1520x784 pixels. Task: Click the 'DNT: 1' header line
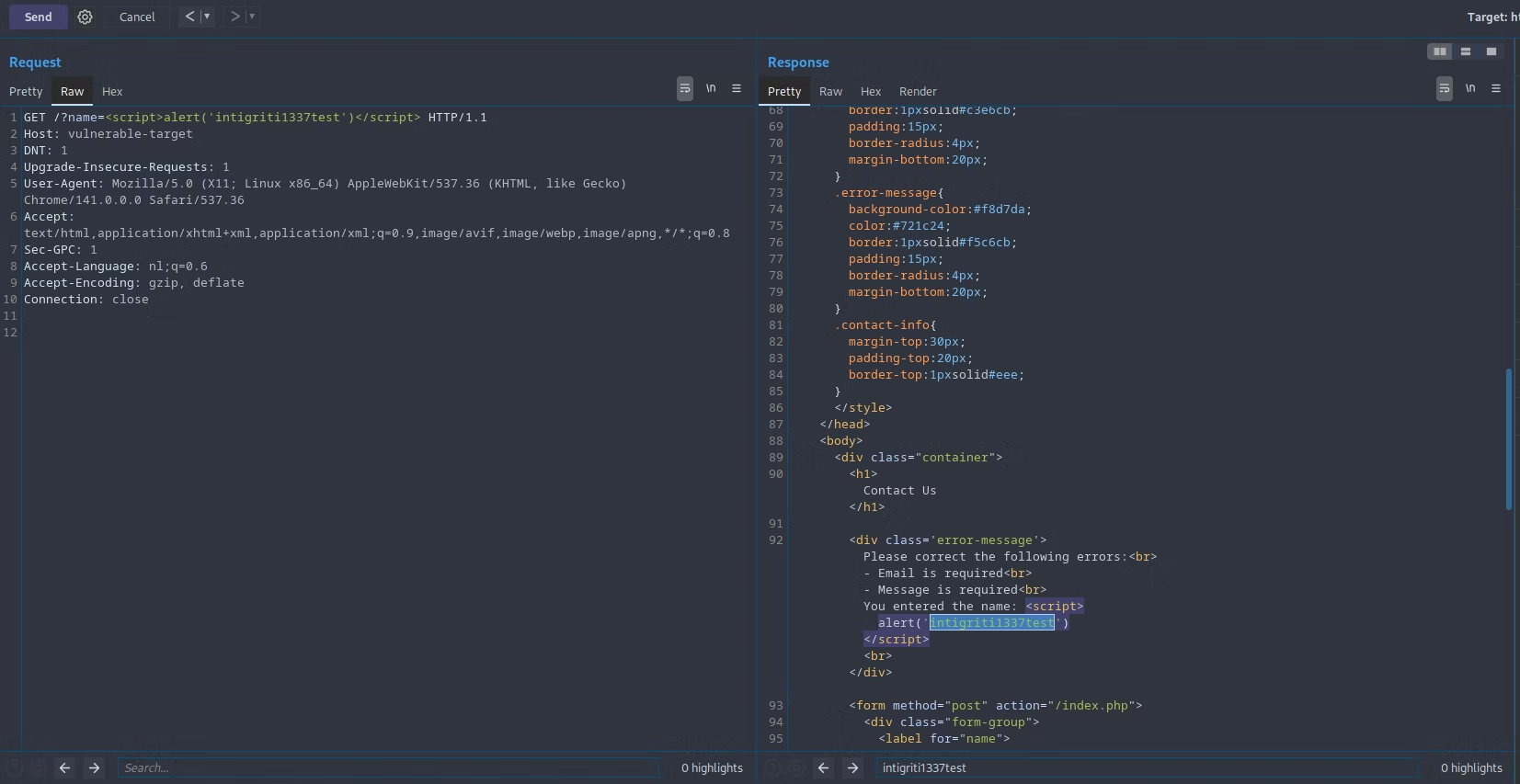[x=46, y=150]
